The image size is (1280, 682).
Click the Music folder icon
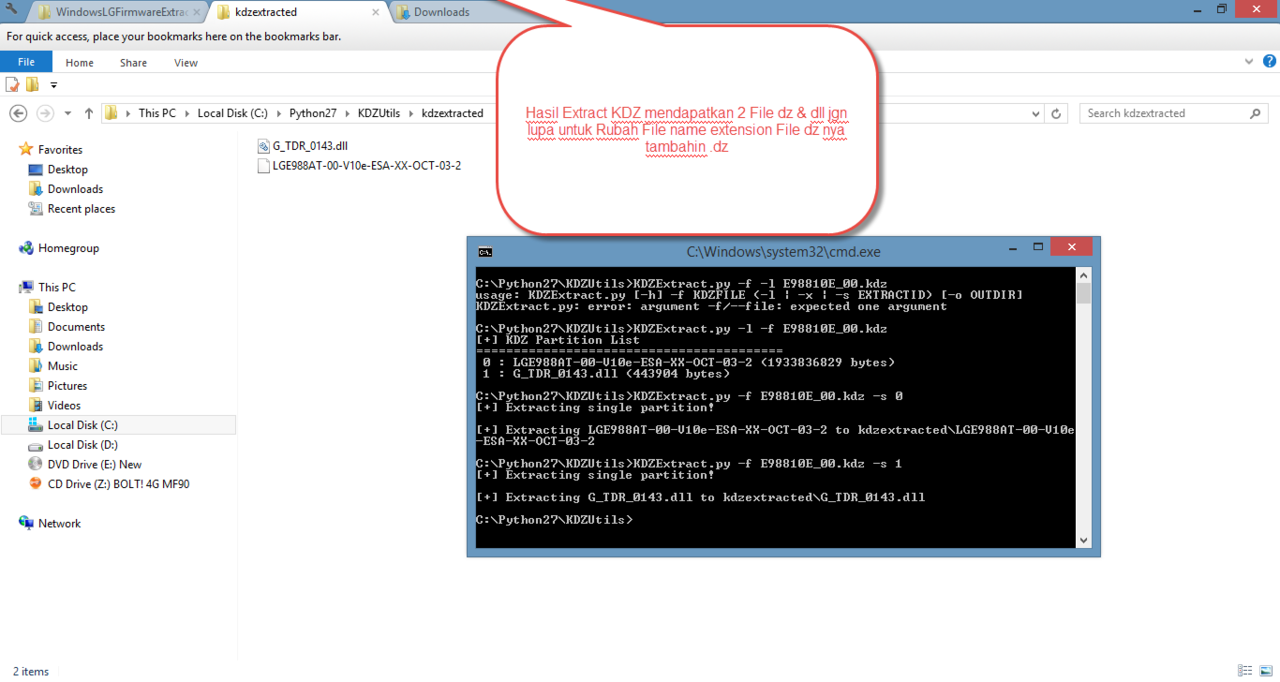tap(36, 366)
